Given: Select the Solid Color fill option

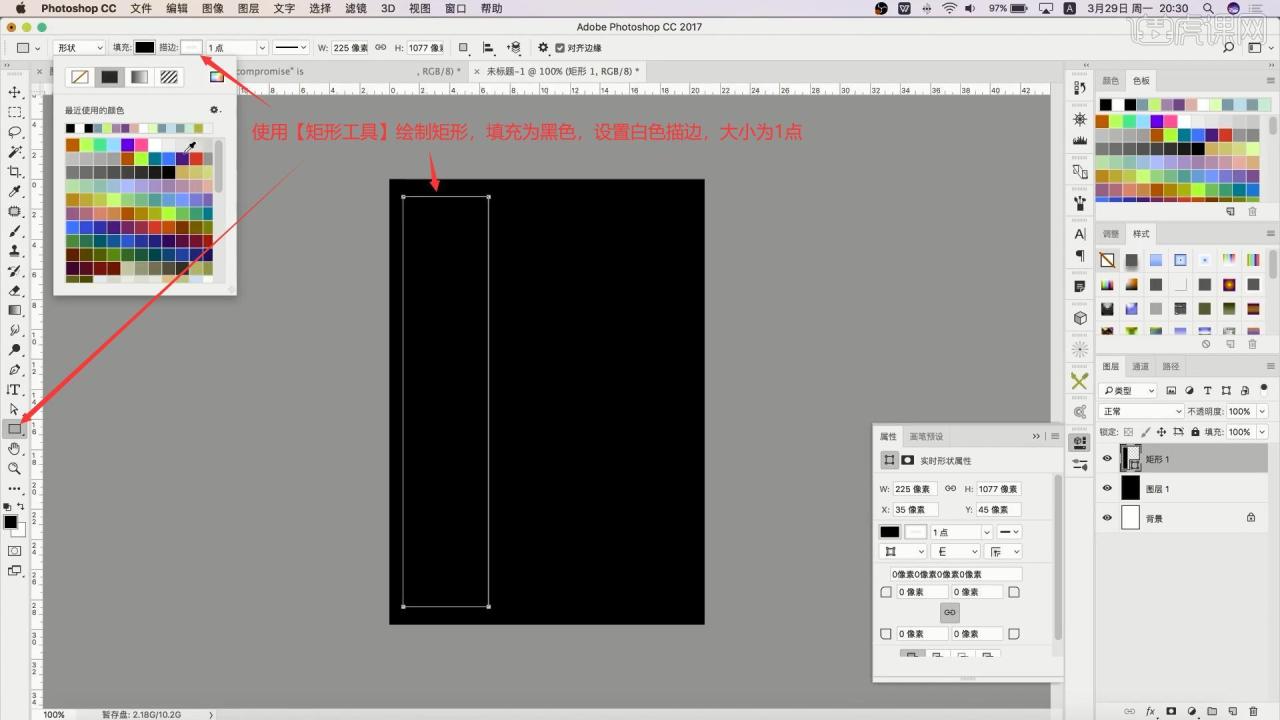Looking at the screenshot, I should [x=110, y=77].
